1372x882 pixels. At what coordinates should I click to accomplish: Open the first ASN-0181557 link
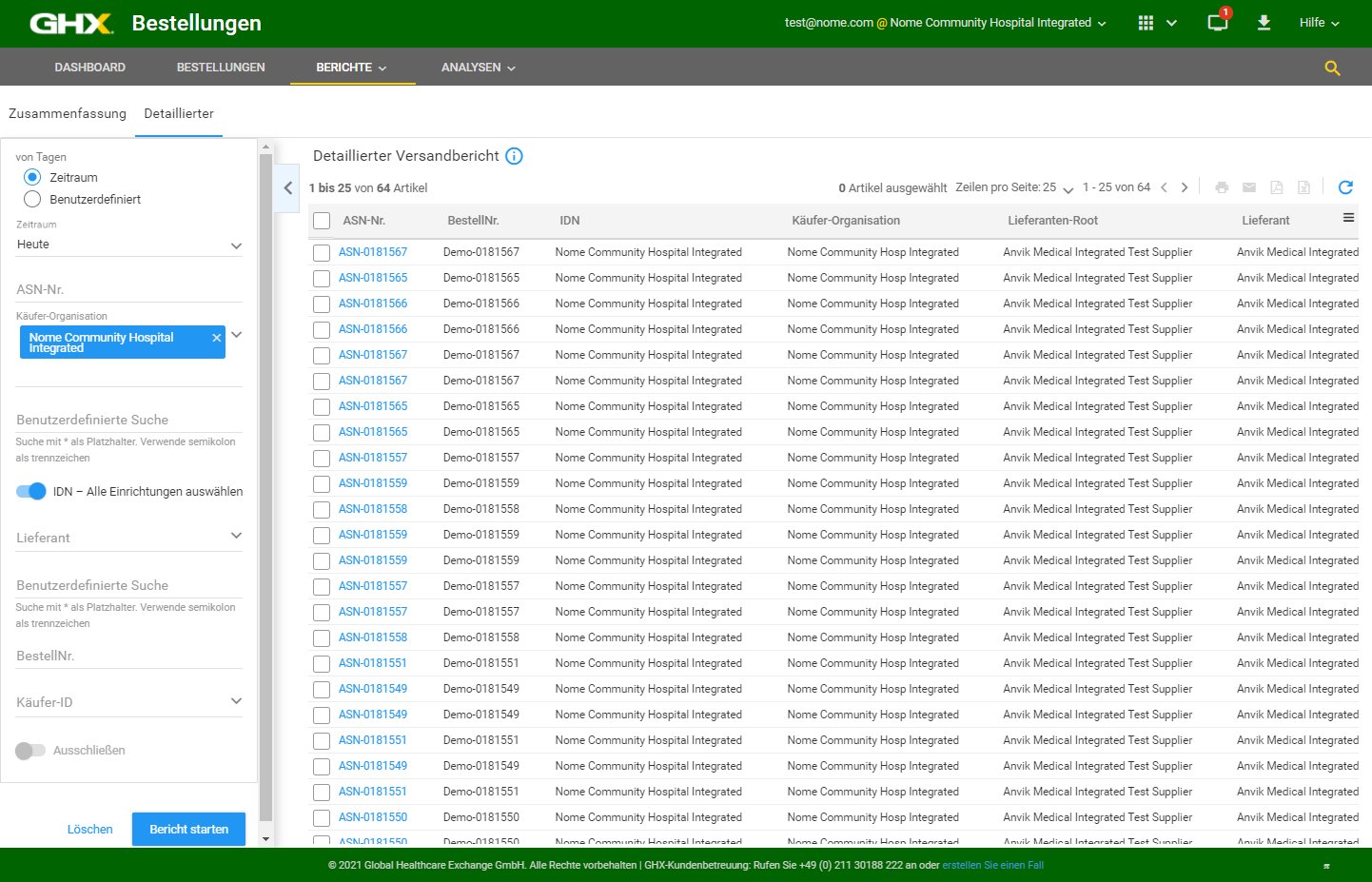(x=373, y=458)
